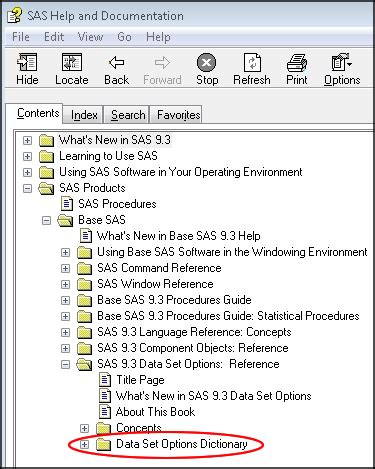Click the folder icon beside What's New in SAS 9.3
This screenshot has height=469, width=375.
[46, 140]
